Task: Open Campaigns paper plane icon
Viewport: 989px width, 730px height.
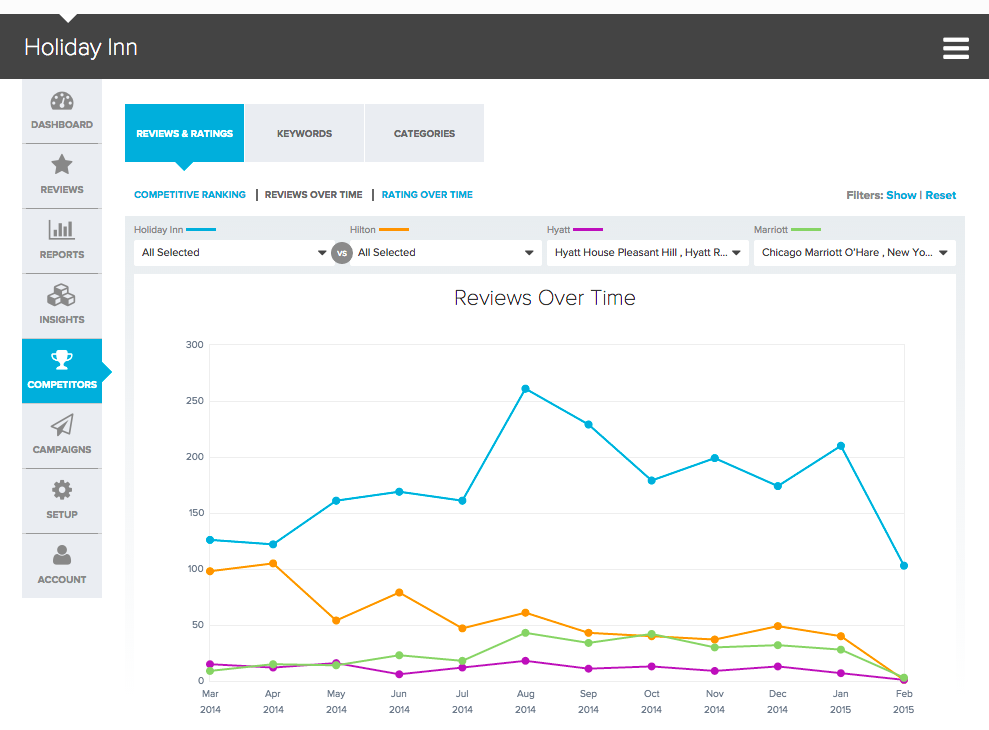Action: click(62, 426)
